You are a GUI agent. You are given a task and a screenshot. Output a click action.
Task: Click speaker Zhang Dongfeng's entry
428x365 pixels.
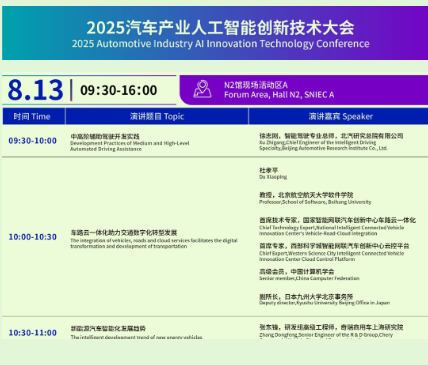(x=331, y=332)
